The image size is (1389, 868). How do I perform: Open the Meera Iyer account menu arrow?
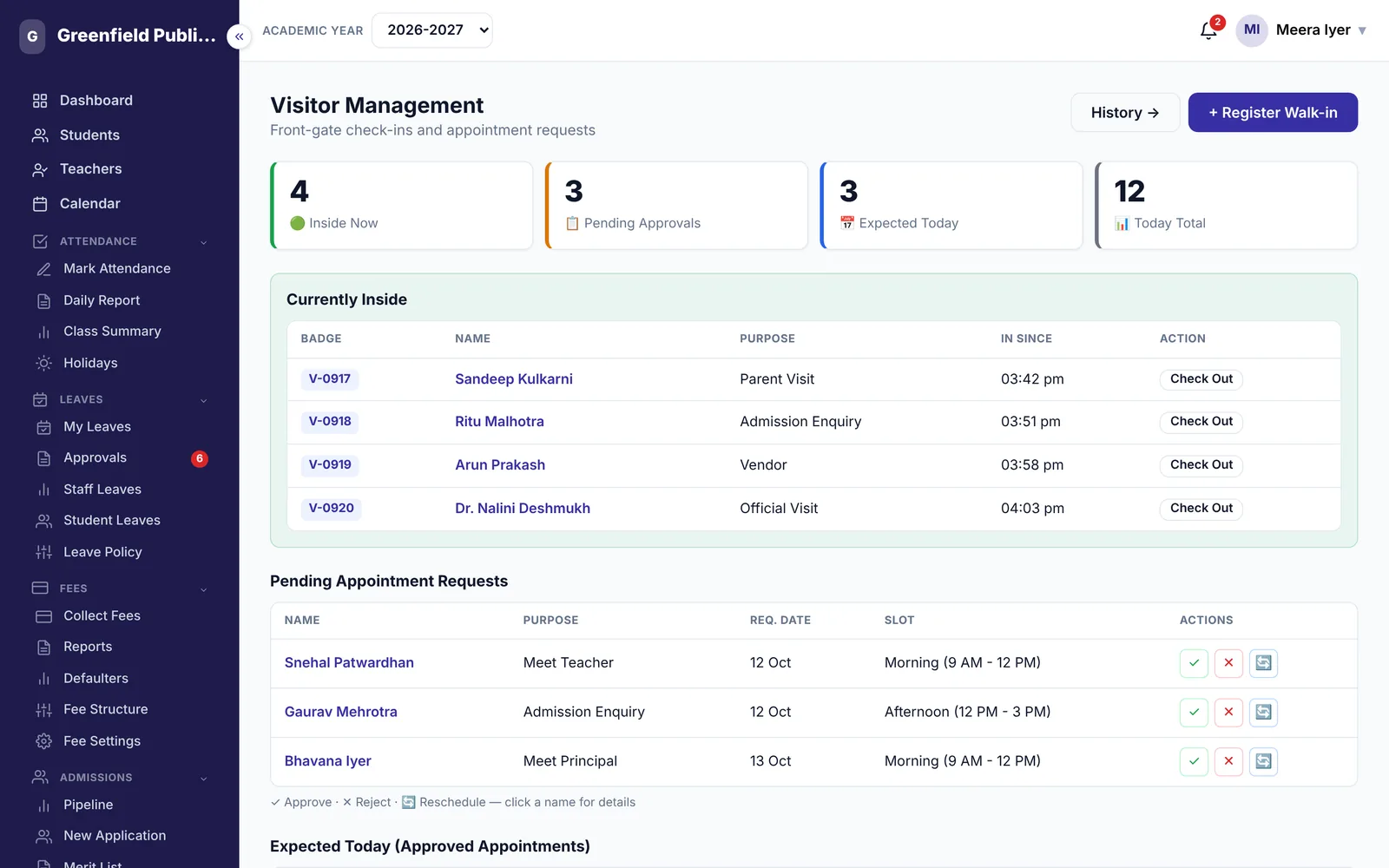tap(1362, 30)
